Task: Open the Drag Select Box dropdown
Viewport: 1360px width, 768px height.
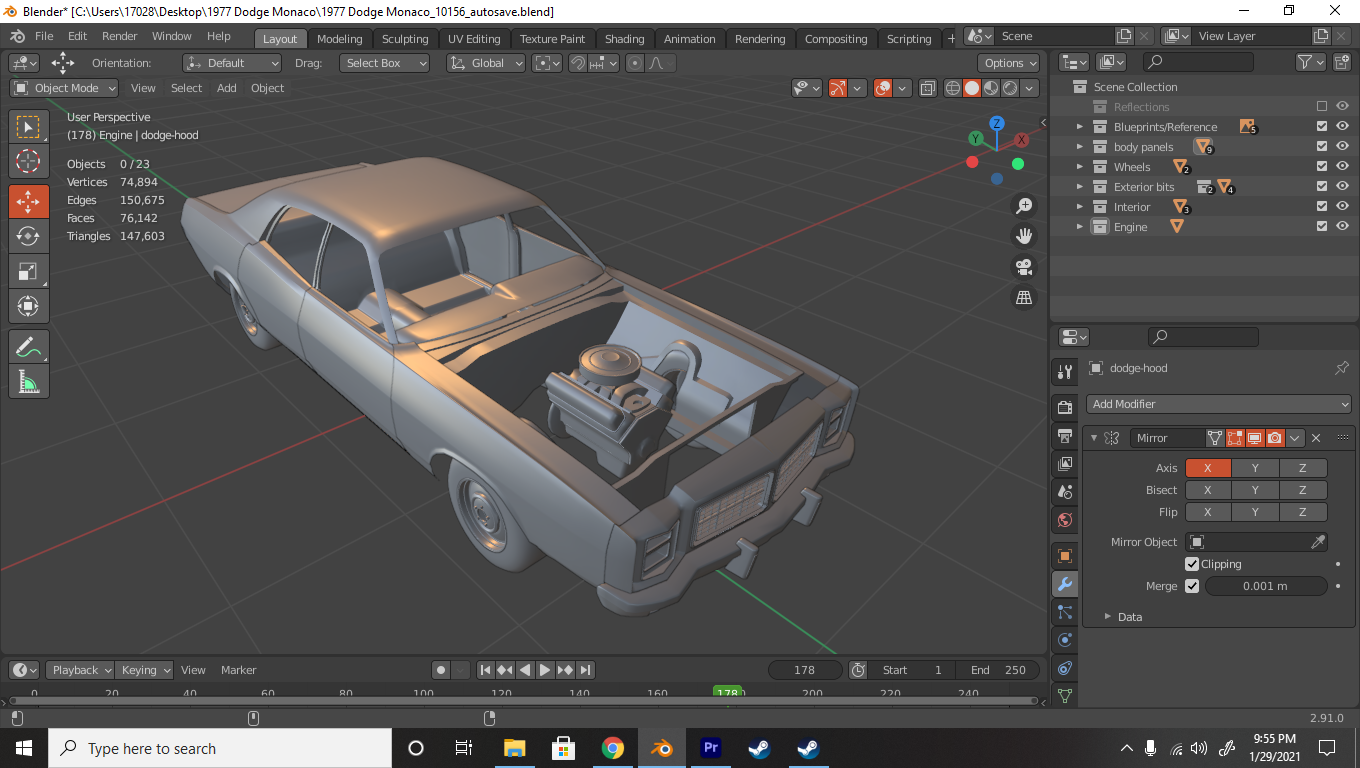Action: 384,63
